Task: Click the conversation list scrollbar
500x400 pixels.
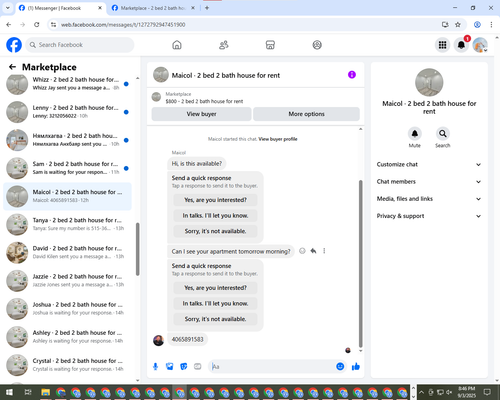Action: 138,249
